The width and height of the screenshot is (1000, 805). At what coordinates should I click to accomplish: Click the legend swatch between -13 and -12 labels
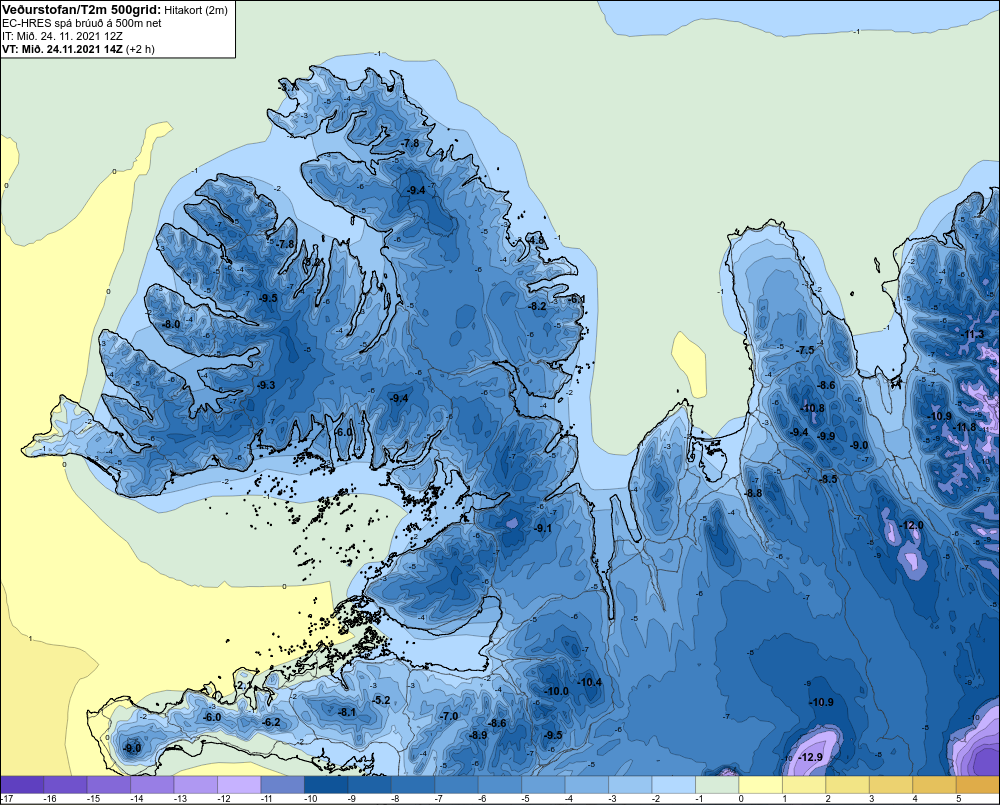tap(196, 785)
